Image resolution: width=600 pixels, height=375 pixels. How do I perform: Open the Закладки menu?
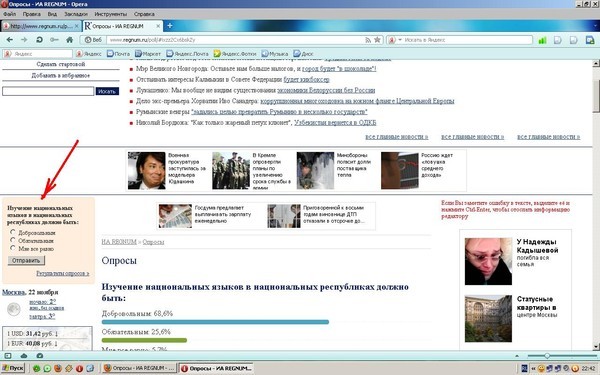[x=76, y=14]
